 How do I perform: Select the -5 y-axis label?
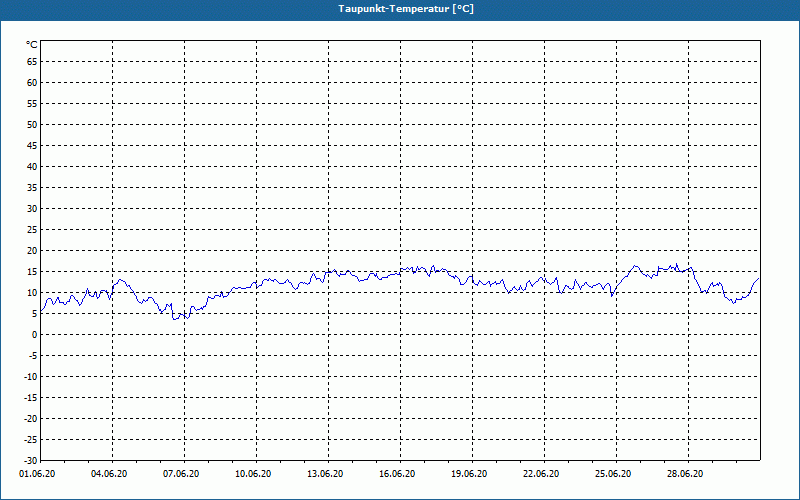coord(33,356)
